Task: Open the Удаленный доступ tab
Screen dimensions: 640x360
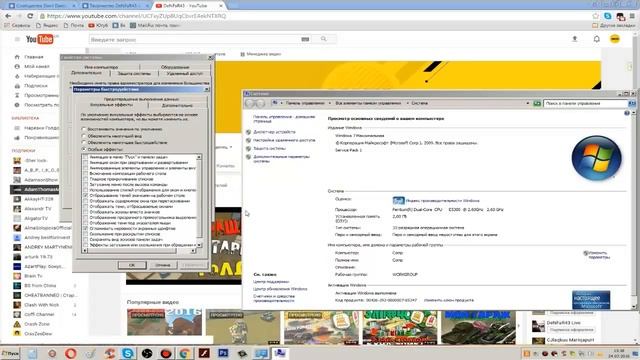Action: (x=184, y=73)
